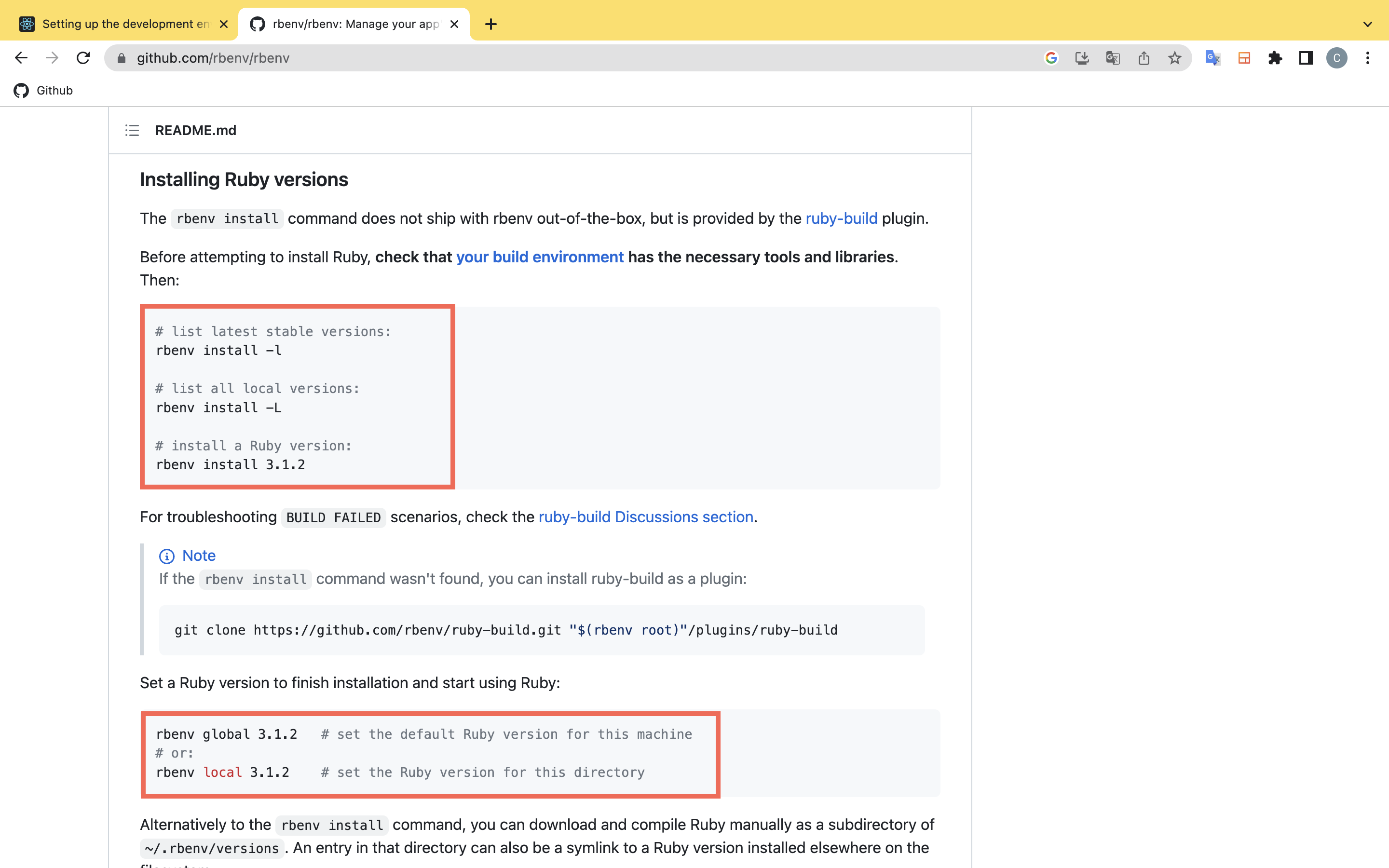Click the git clone ruby-build command

tap(505, 630)
